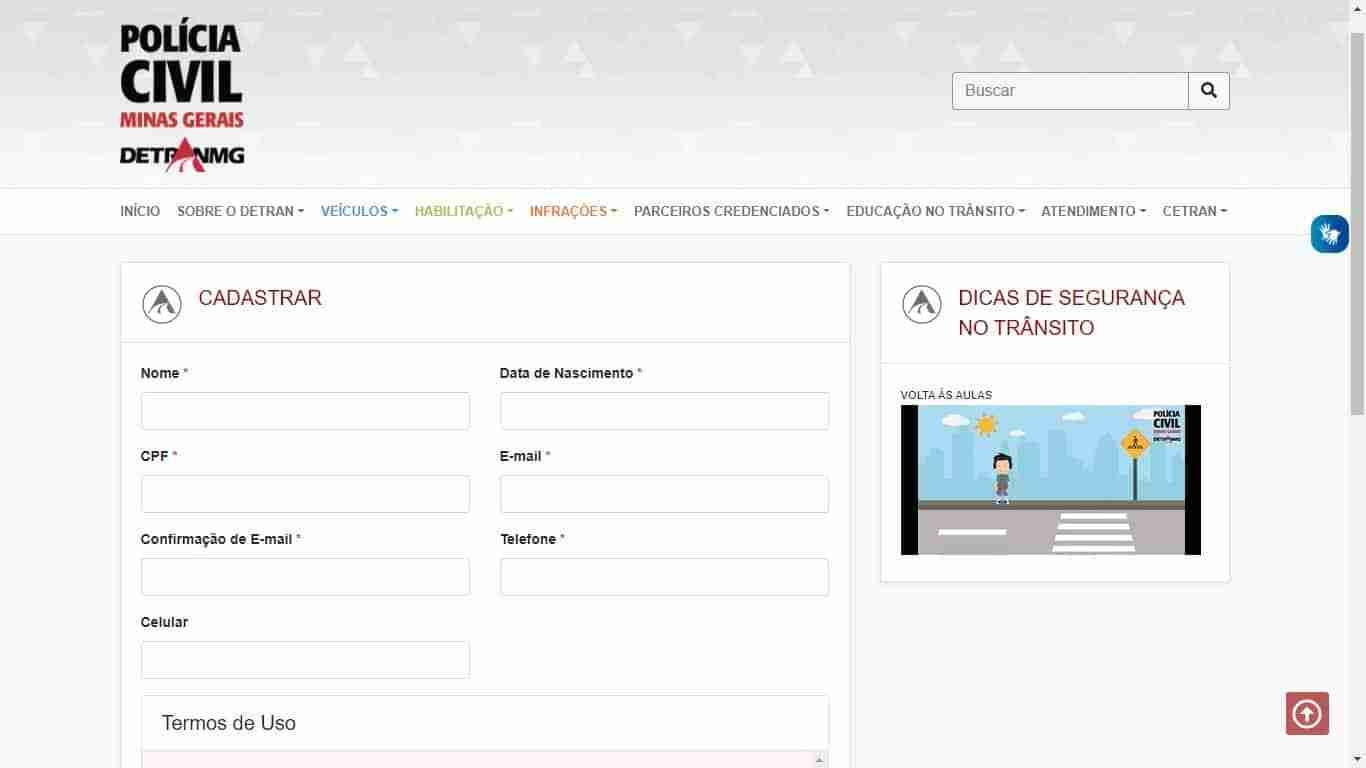Expand the VEÍCULOS menu
This screenshot has height=768, width=1366.
[359, 211]
